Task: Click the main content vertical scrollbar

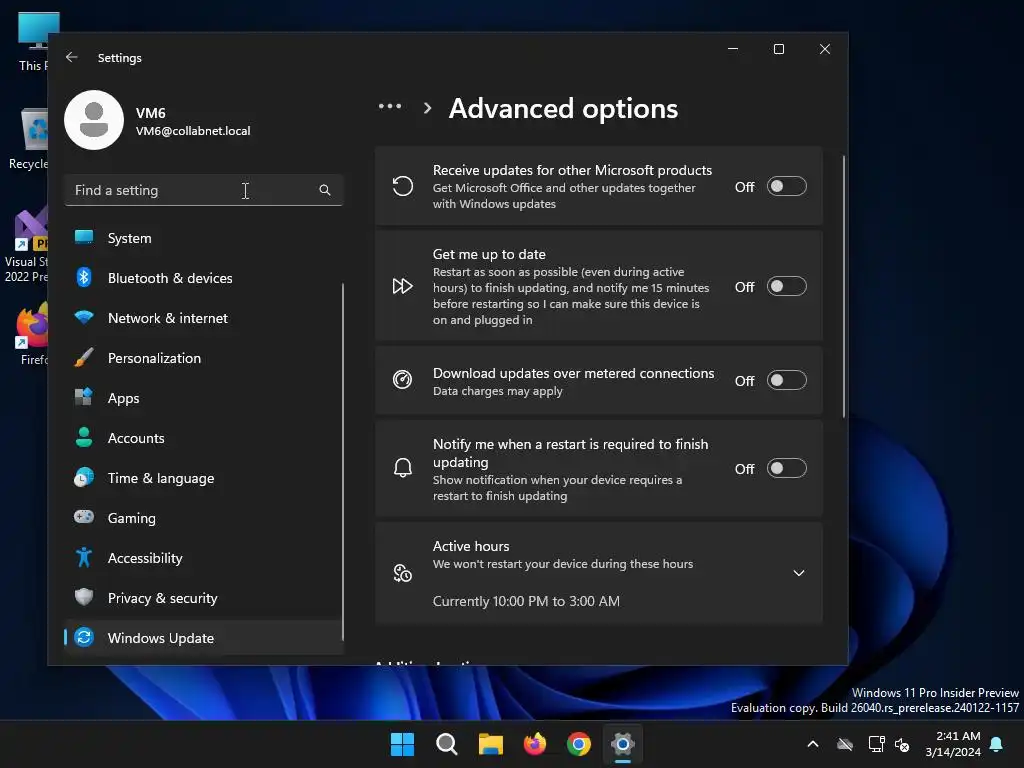Action: (x=844, y=286)
